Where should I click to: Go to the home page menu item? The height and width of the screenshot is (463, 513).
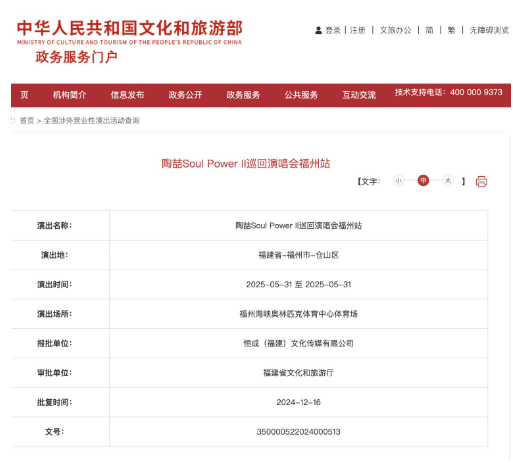pos(24,95)
